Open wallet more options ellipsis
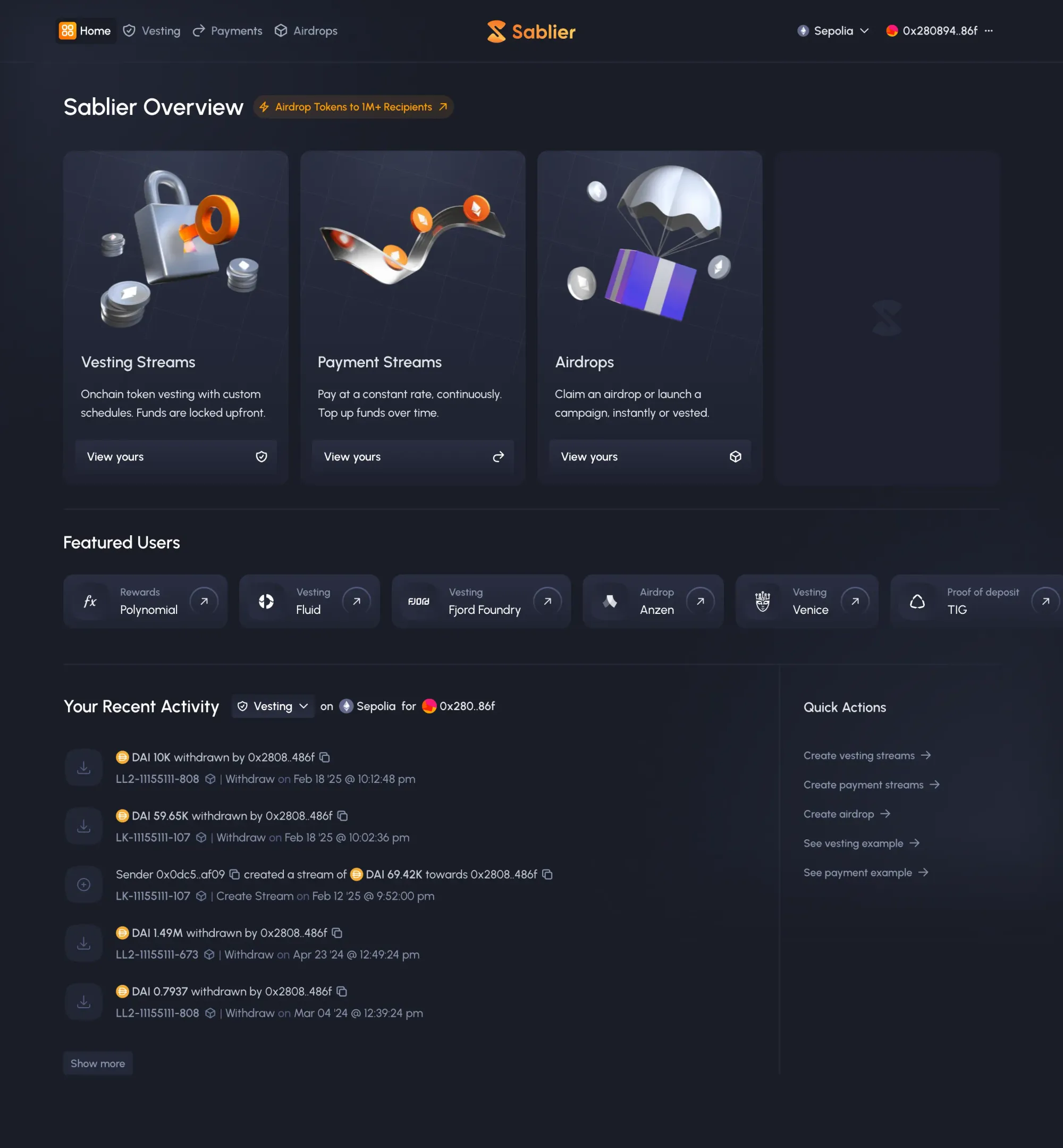Screen dimensions: 1063x1148 click(x=989, y=31)
